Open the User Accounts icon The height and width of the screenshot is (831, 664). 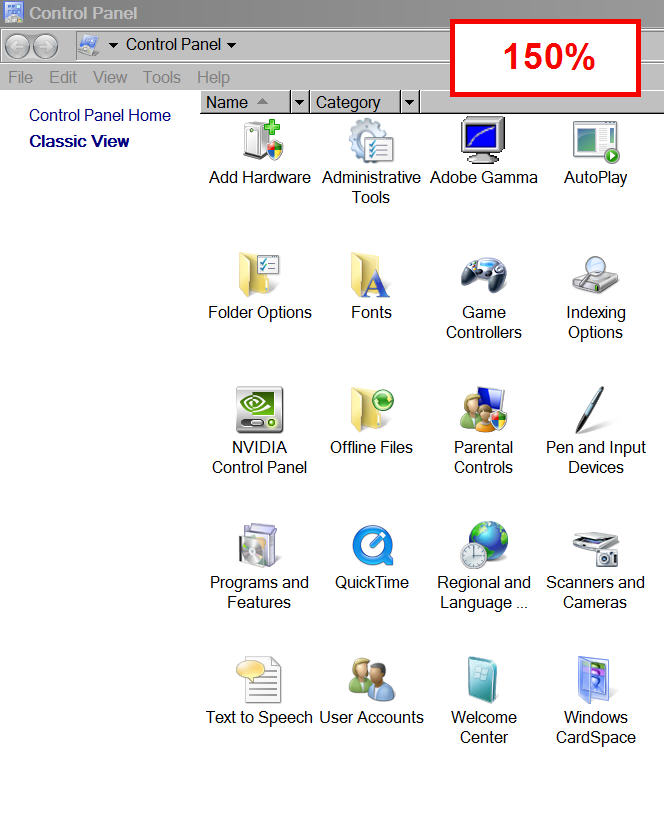(371, 679)
